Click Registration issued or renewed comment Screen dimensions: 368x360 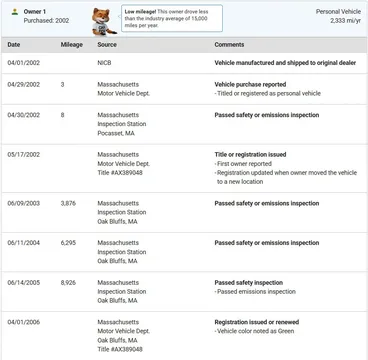[257, 322]
